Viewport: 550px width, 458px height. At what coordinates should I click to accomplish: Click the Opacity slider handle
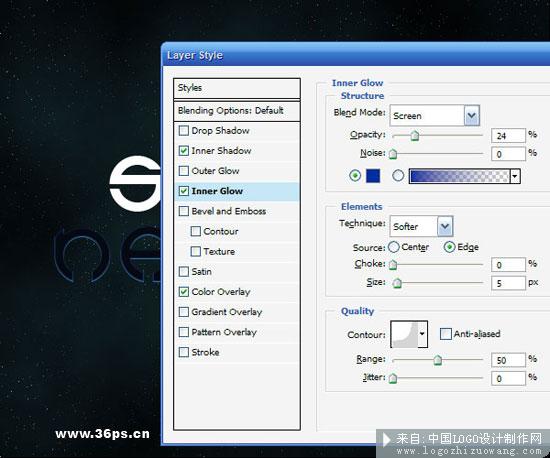(x=415, y=135)
